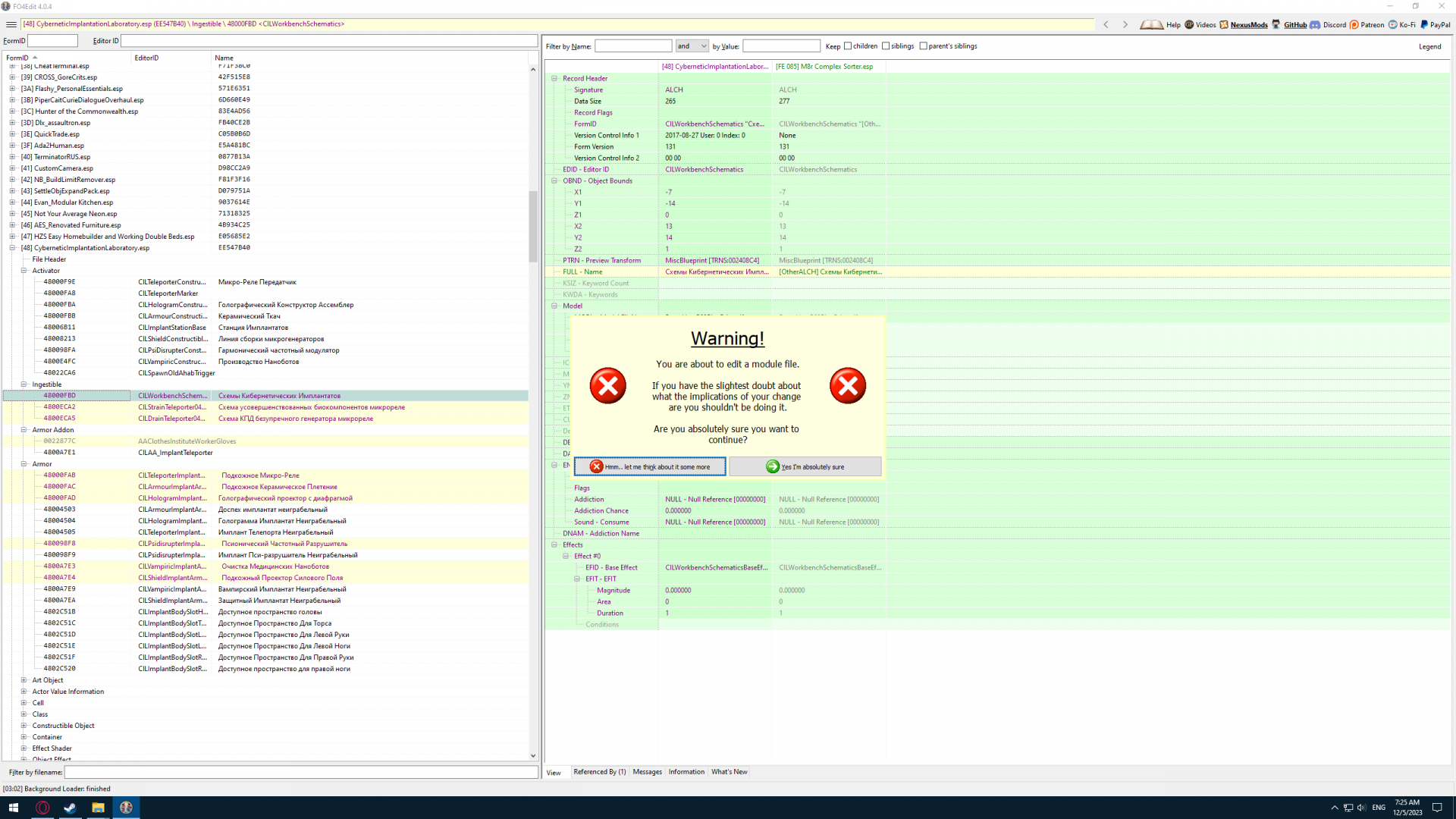Check the parent's siblings checkbox
The height and width of the screenshot is (819, 1456).
pyautogui.click(x=923, y=46)
